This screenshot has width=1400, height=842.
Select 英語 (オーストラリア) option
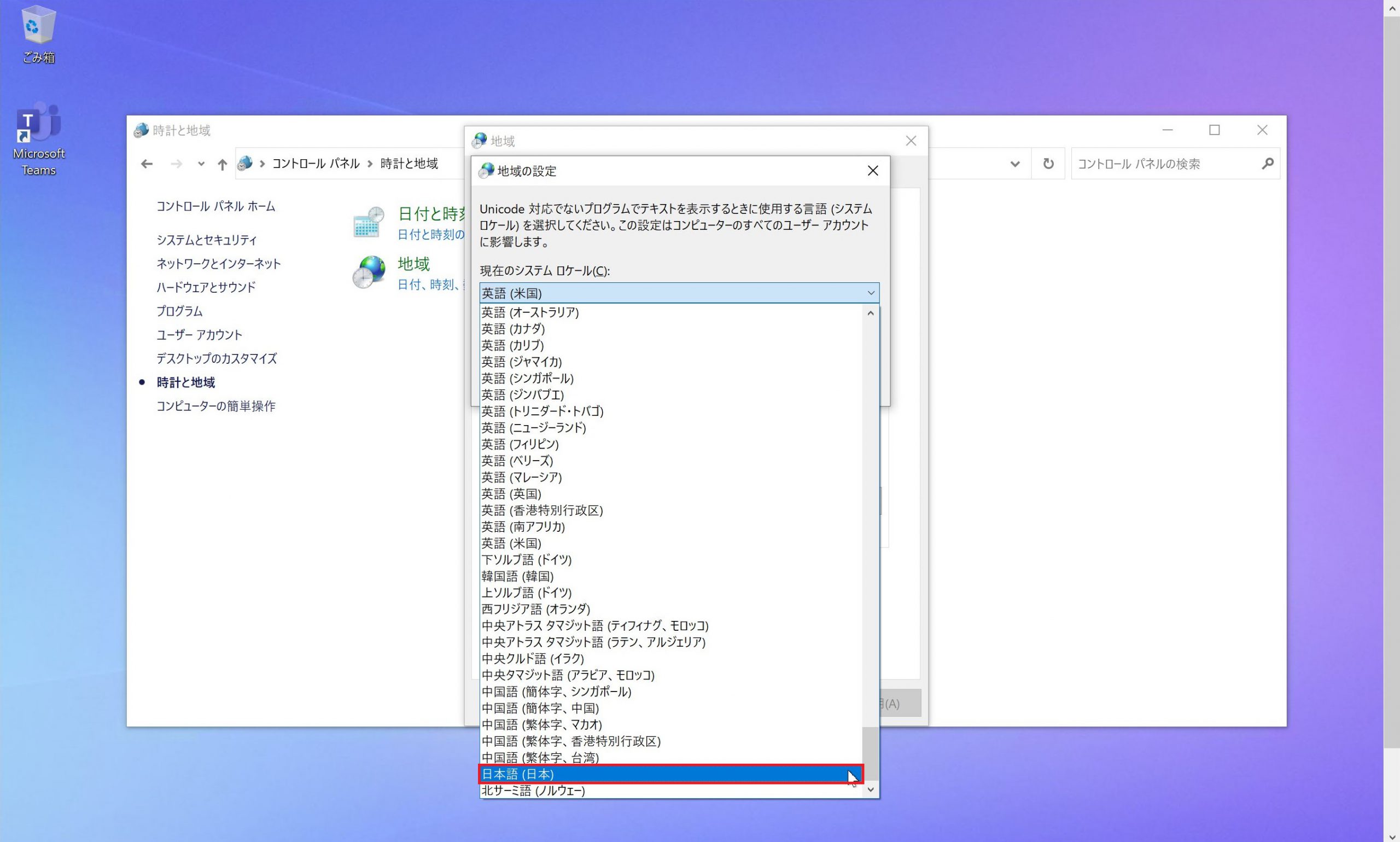671,312
